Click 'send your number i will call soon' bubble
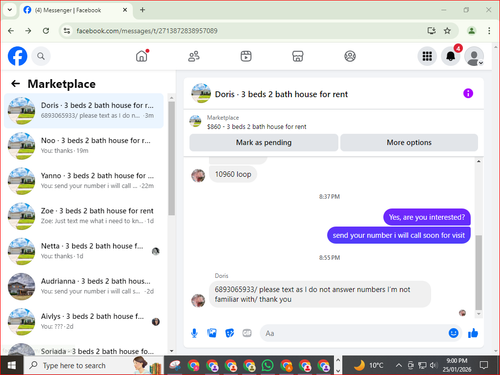The image size is (500, 375). coord(399,235)
